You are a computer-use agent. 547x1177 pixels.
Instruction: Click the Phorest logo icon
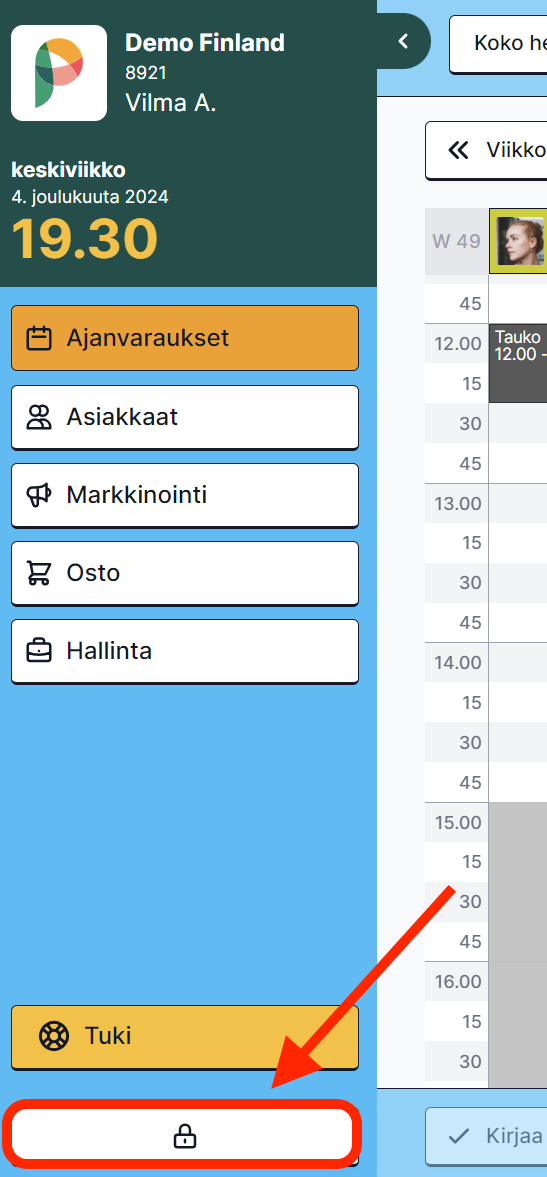59,73
